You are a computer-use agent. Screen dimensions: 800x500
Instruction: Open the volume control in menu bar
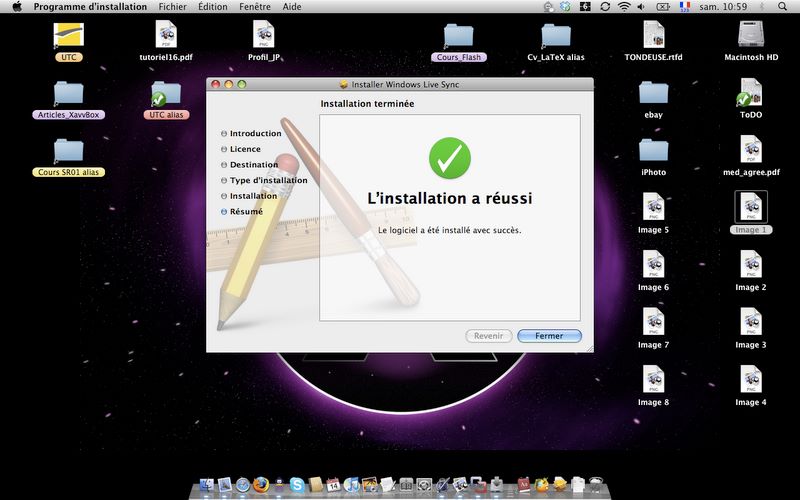641,7
